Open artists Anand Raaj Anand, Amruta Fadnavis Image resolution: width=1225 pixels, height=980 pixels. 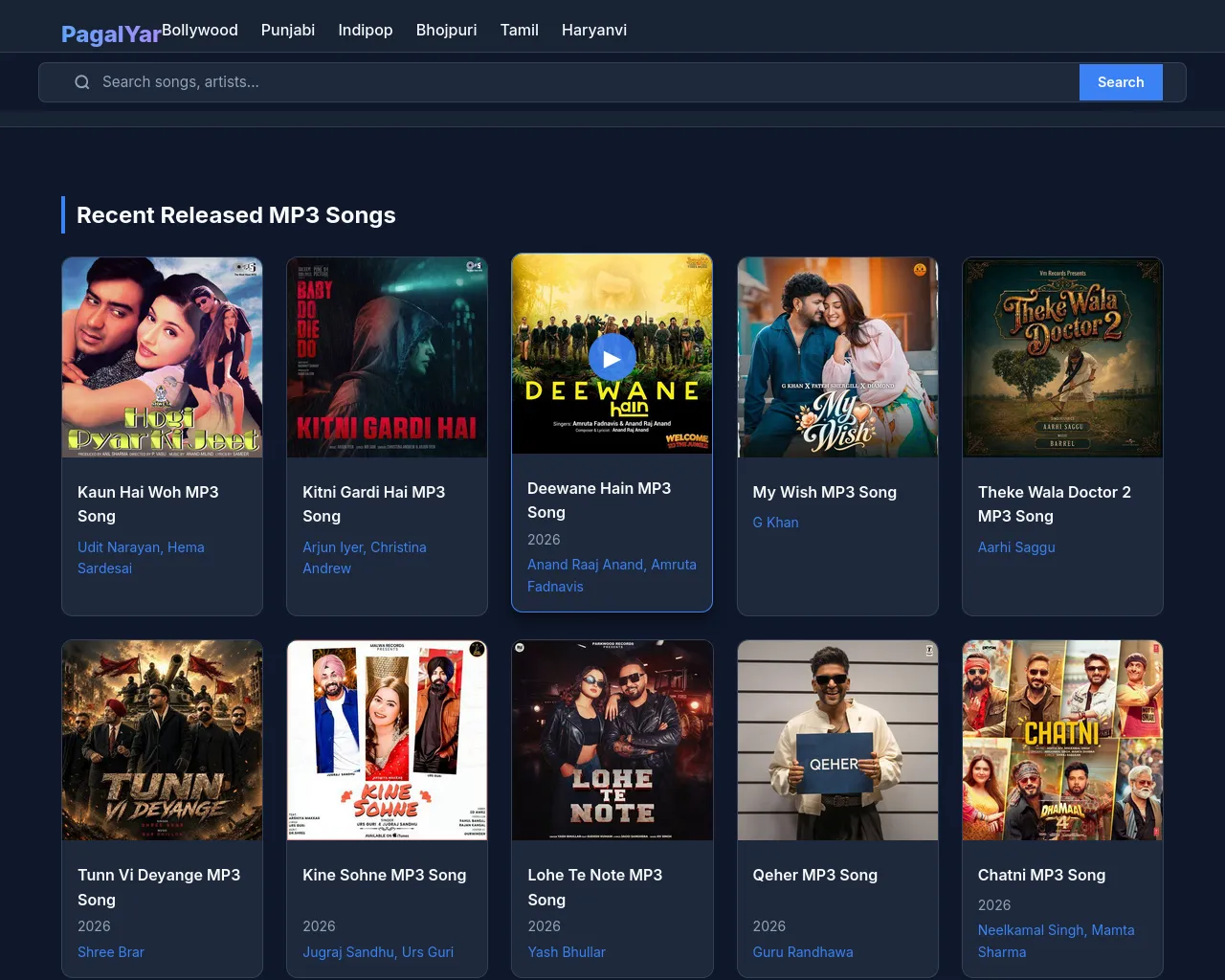[612, 576]
